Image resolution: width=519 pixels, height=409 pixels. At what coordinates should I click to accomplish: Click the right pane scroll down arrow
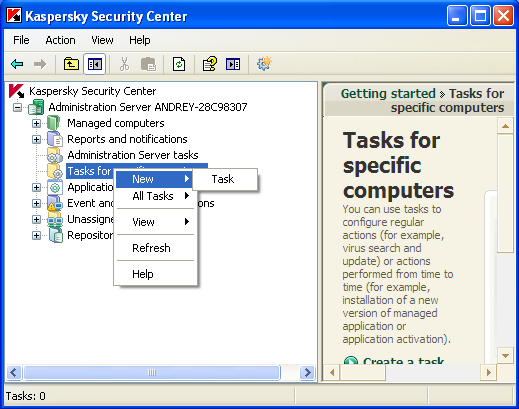(x=505, y=356)
